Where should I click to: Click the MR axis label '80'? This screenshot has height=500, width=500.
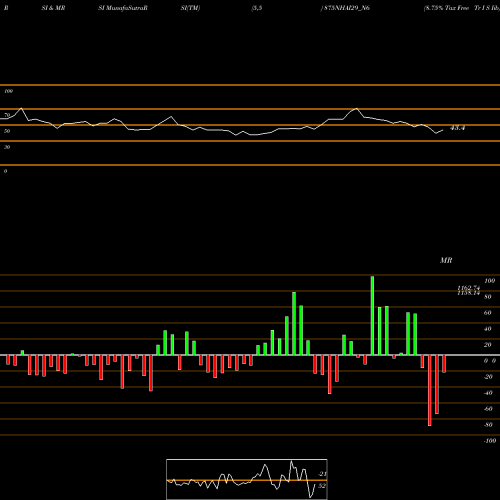pos(488,297)
